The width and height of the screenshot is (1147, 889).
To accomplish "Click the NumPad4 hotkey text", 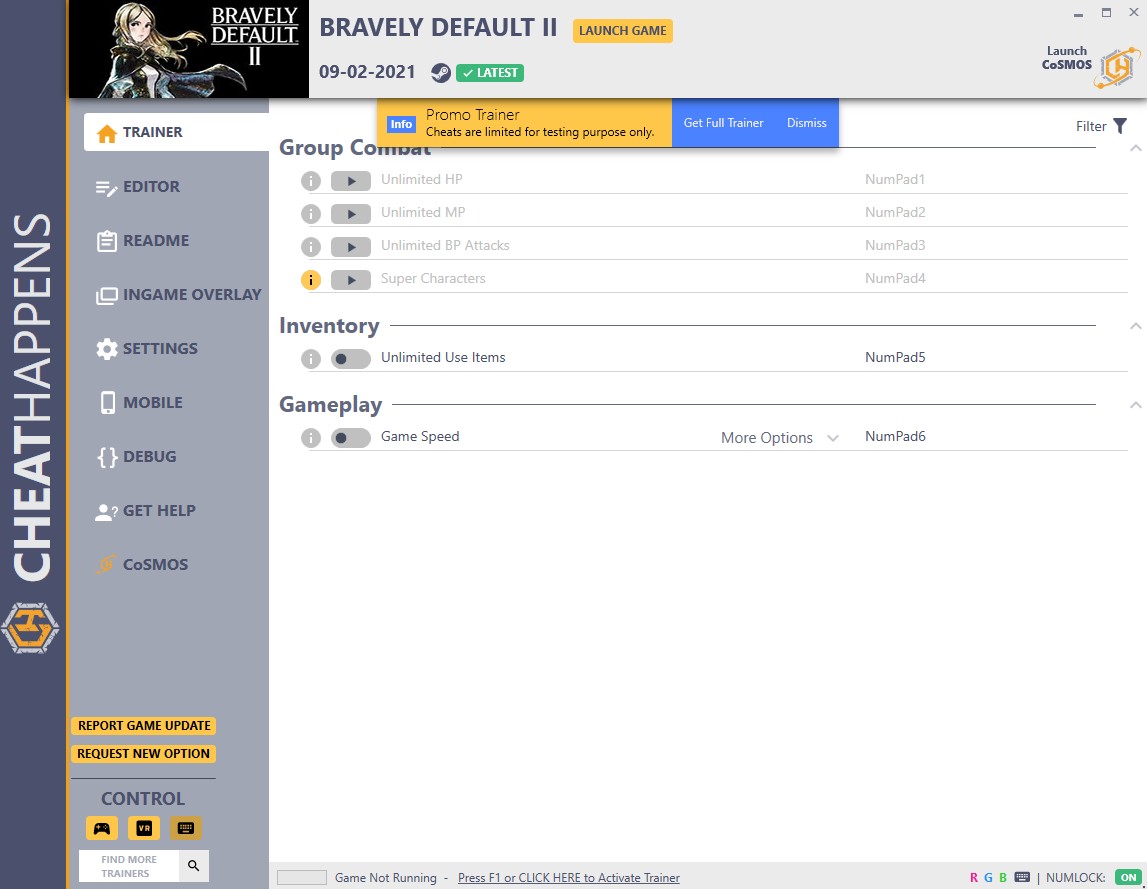I will pos(895,278).
